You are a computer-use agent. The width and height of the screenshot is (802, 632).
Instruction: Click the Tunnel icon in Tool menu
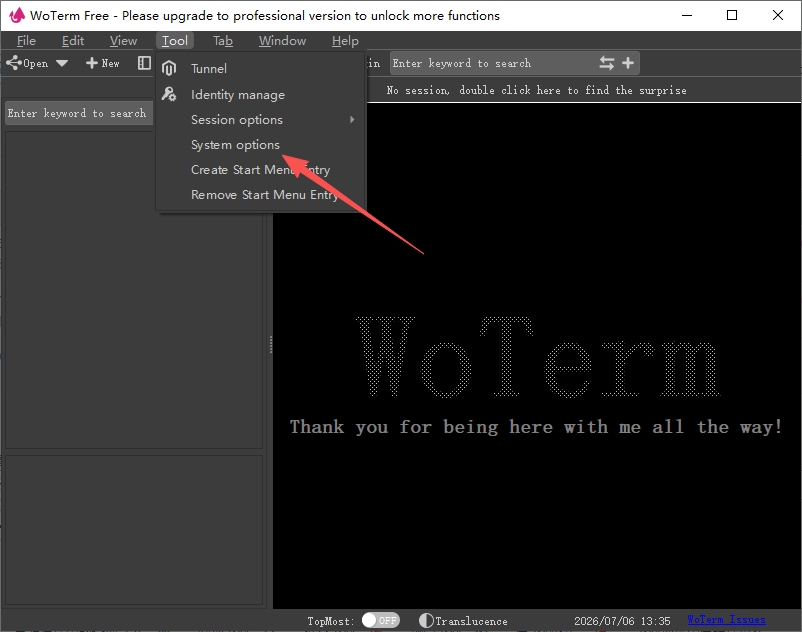169,68
